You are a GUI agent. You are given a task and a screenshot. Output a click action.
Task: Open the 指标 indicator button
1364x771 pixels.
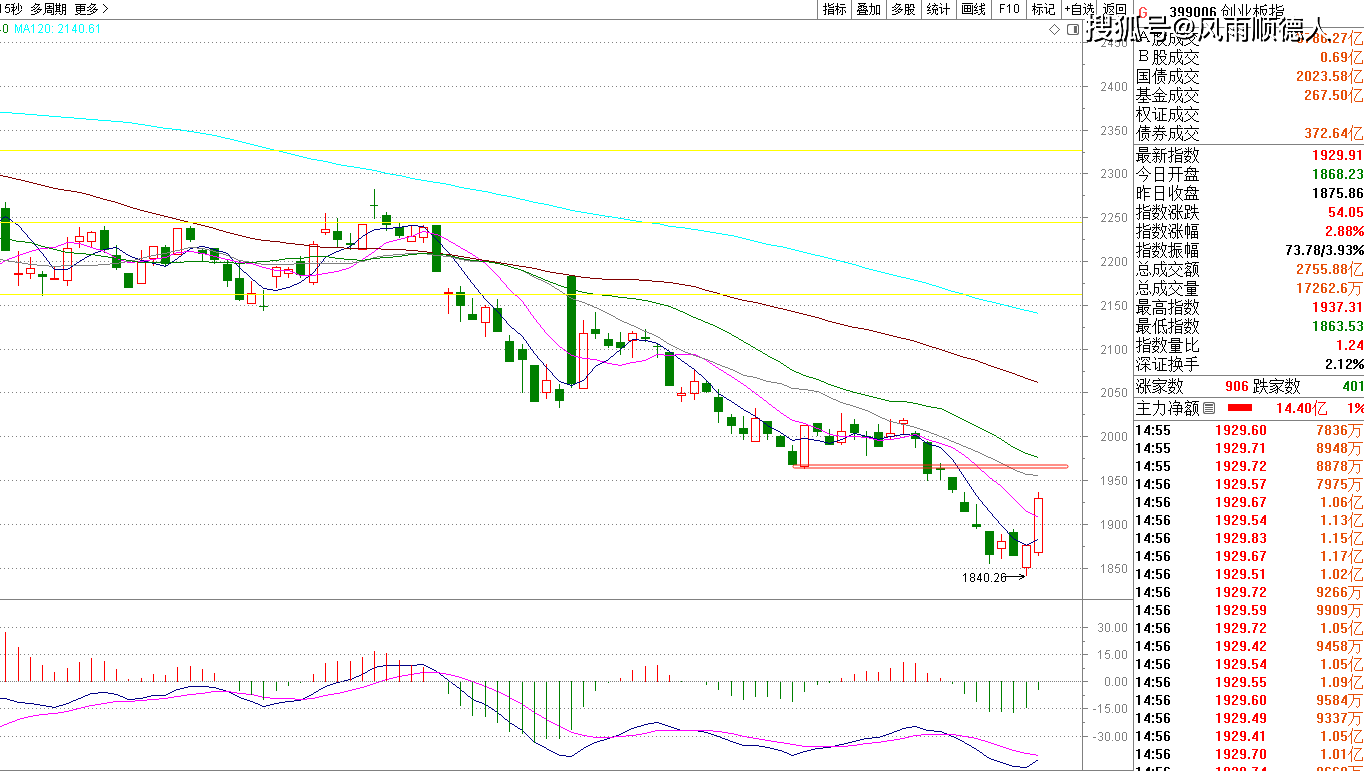tap(834, 9)
